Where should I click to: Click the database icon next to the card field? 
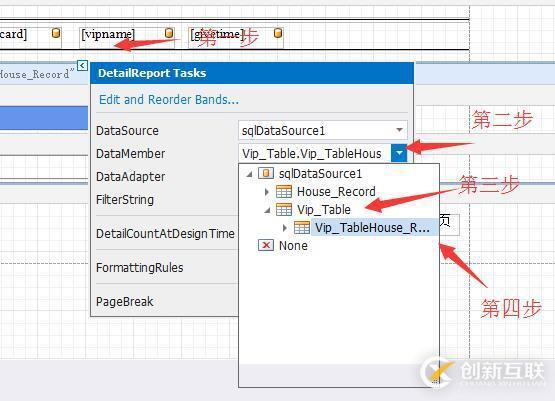point(56,33)
